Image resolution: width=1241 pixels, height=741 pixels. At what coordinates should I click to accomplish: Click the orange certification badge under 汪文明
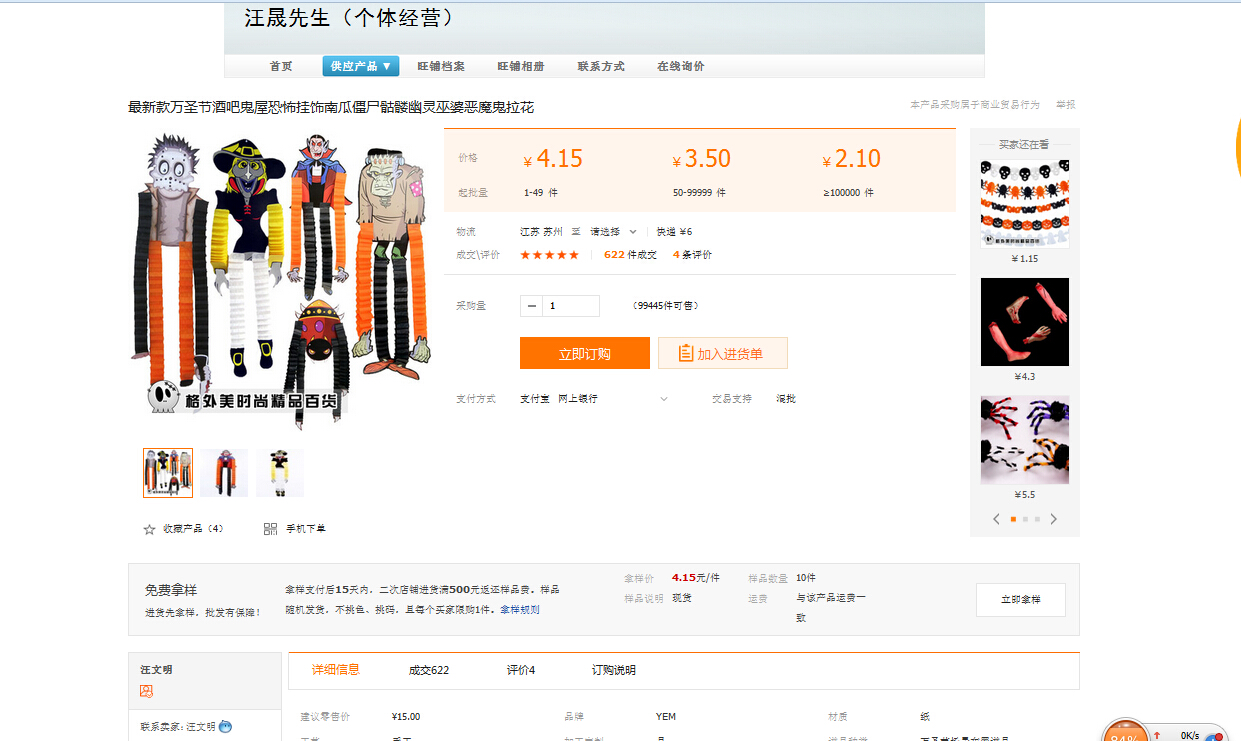click(x=147, y=691)
